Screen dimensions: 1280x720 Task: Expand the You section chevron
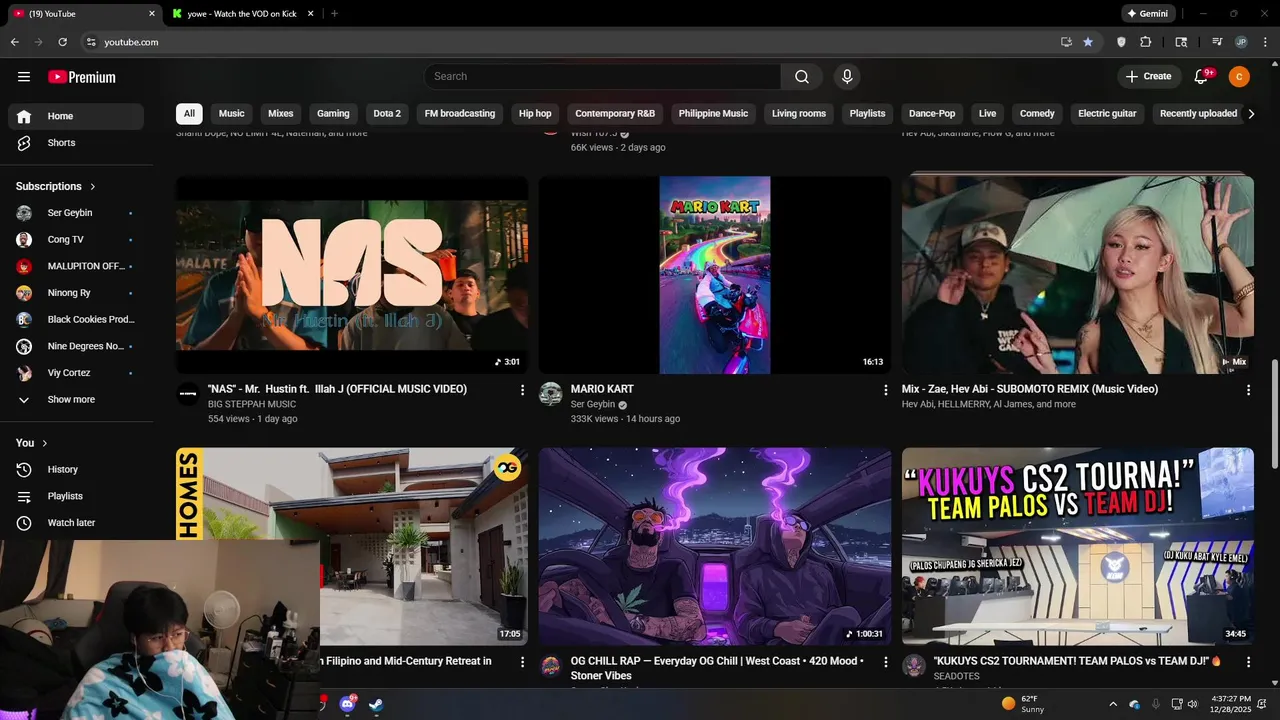[x=45, y=443]
